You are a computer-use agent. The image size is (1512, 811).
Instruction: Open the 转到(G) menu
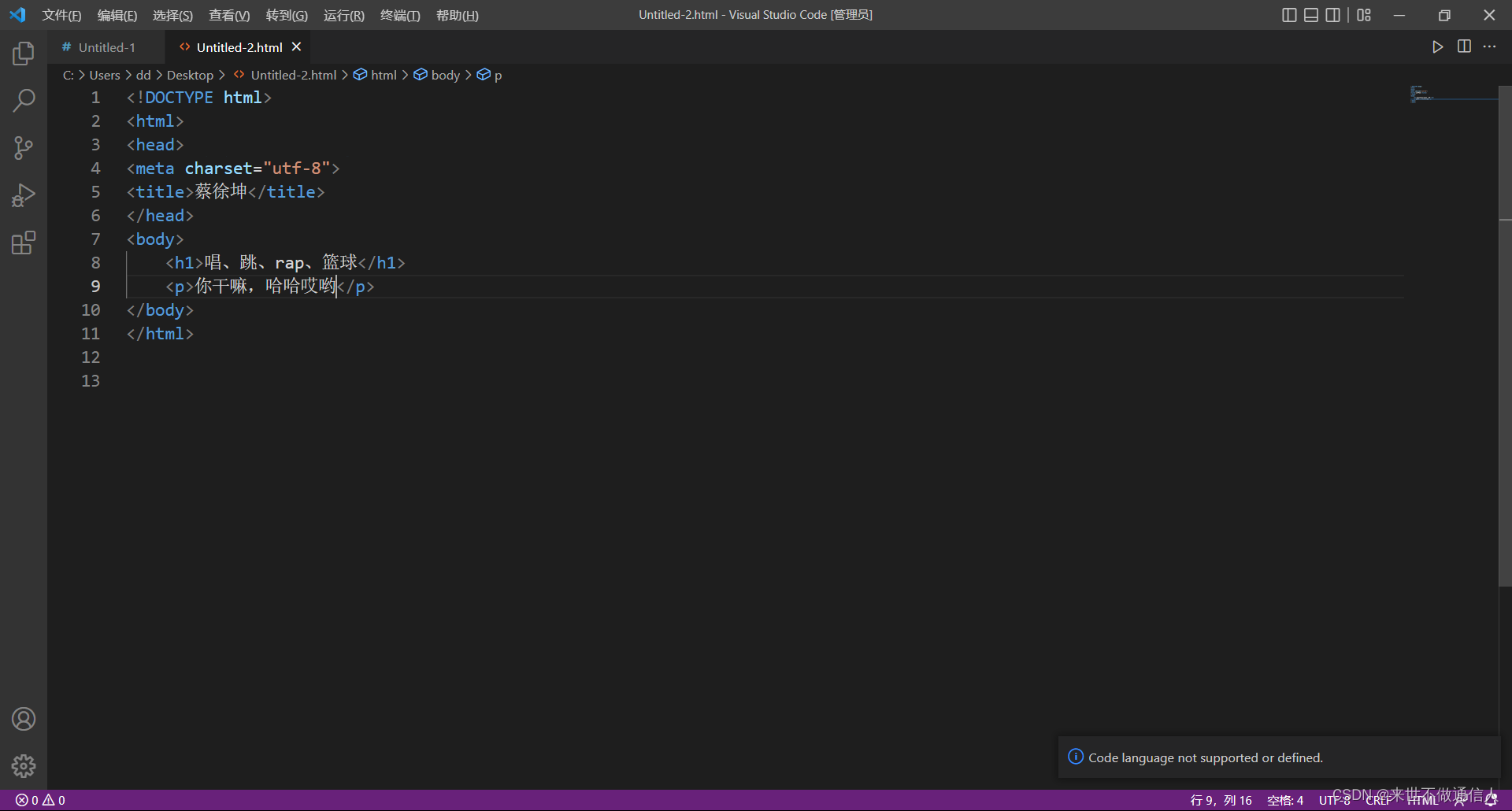tap(287, 15)
